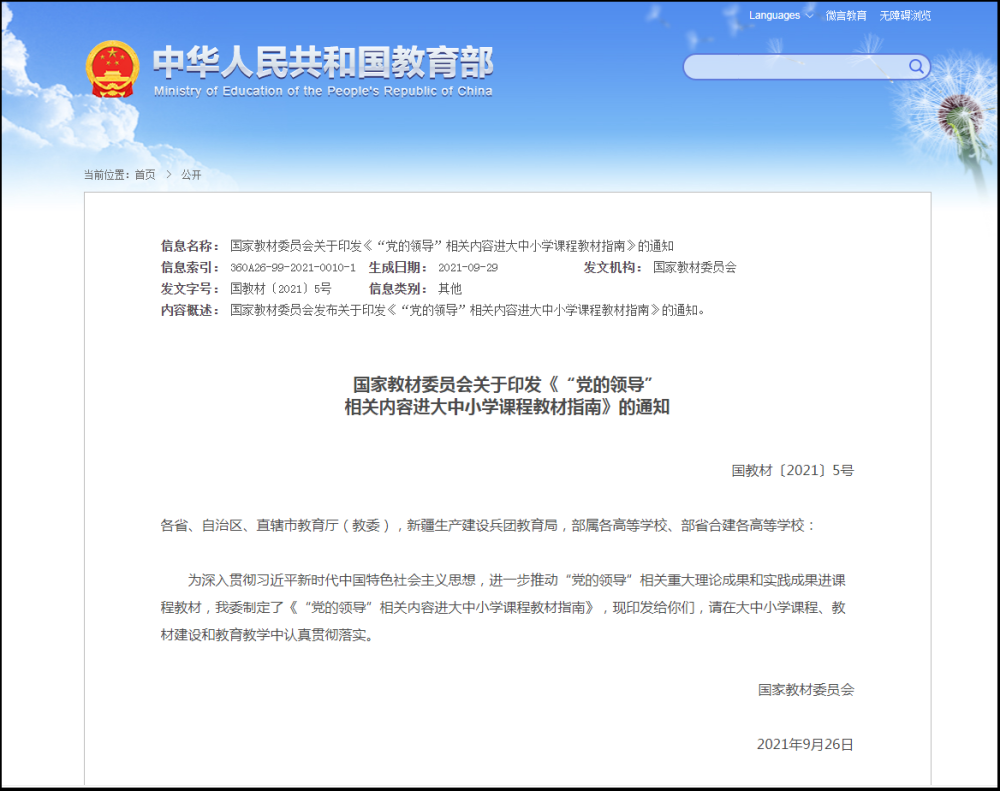Click the bold notice heading

[507, 396]
